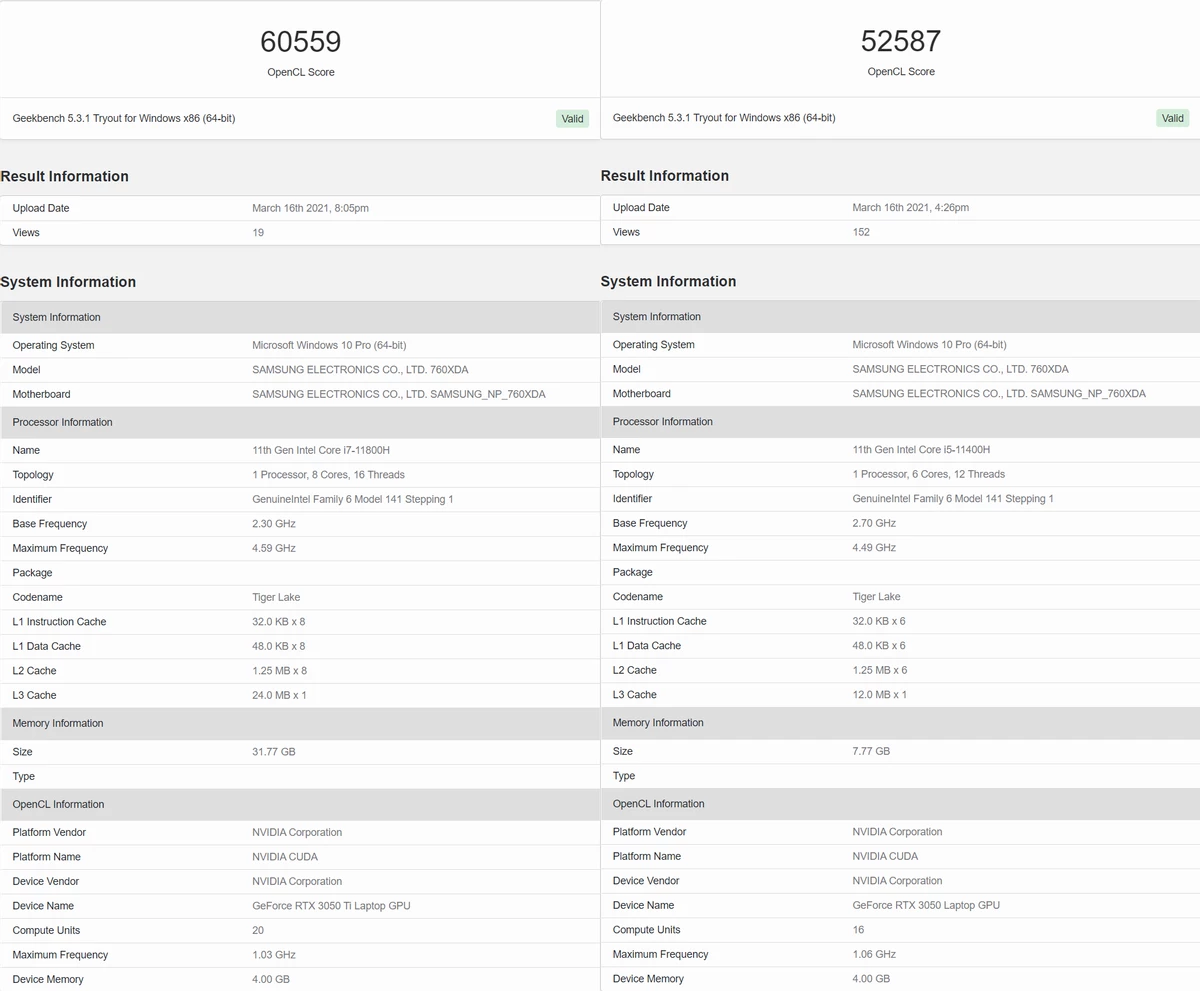The image size is (1200, 991).
Task: Click upload date March 16th 2021, 4:26pm
Action: tap(910, 208)
